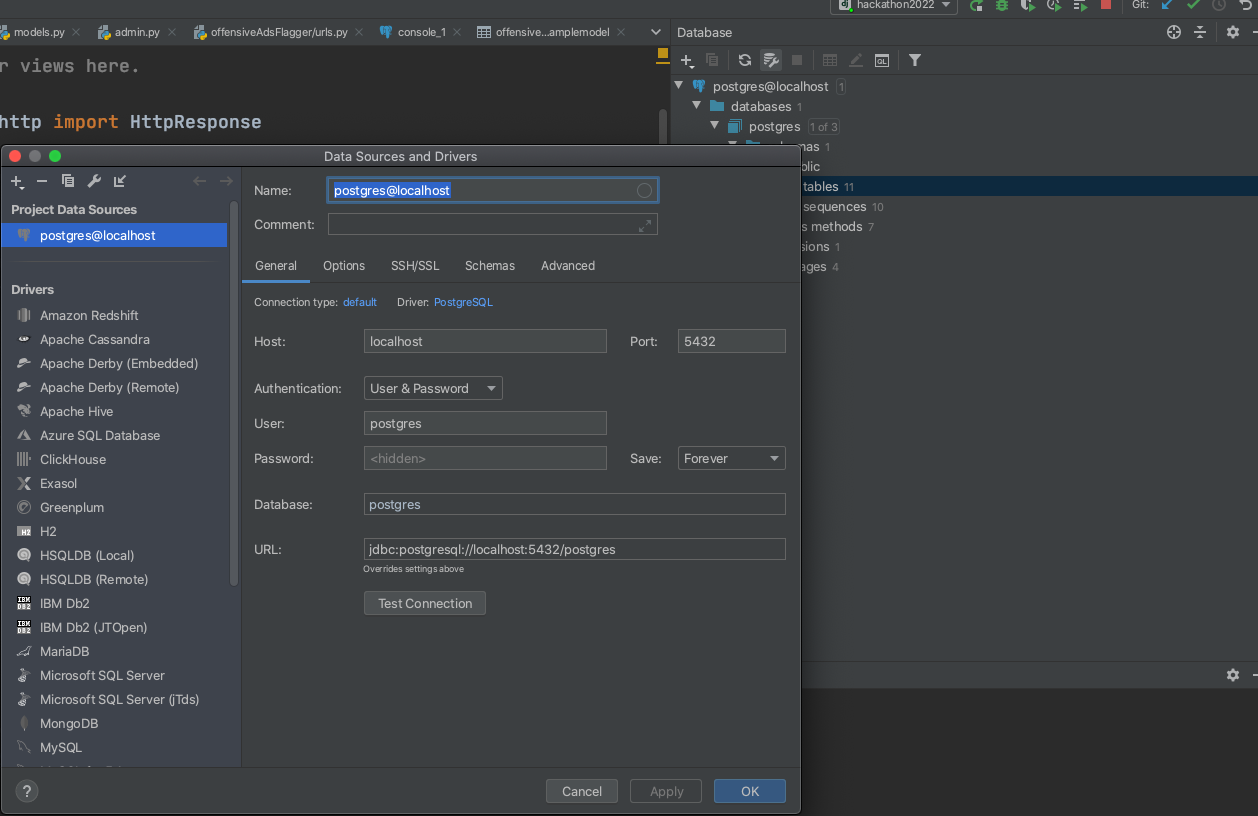Viewport: 1258px width, 816px height.
Task: Click the Database panel settings gear icon
Action: click(x=1232, y=32)
